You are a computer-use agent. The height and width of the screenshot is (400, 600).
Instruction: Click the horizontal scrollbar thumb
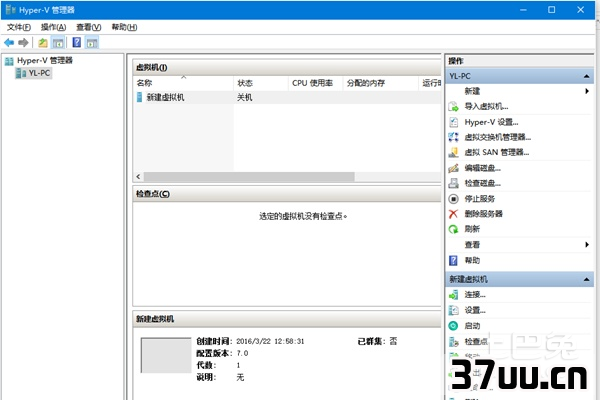tap(249, 176)
